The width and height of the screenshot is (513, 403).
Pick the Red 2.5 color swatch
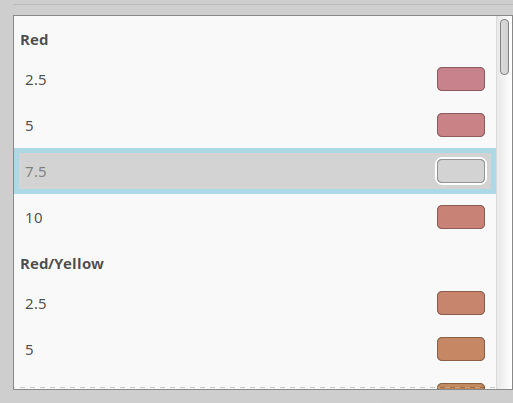click(x=461, y=79)
